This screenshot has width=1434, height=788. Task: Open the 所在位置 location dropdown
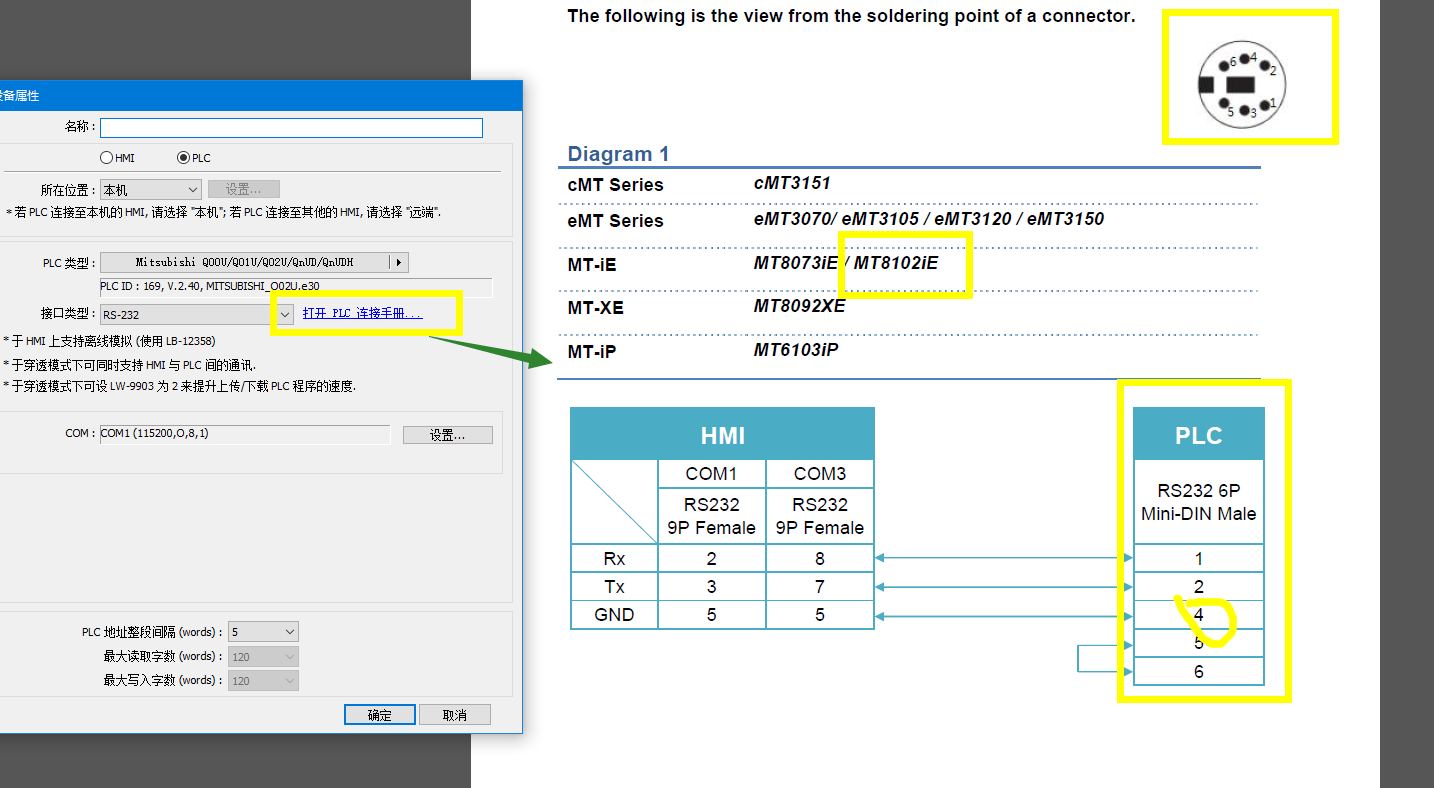click(x=150, y=190)
